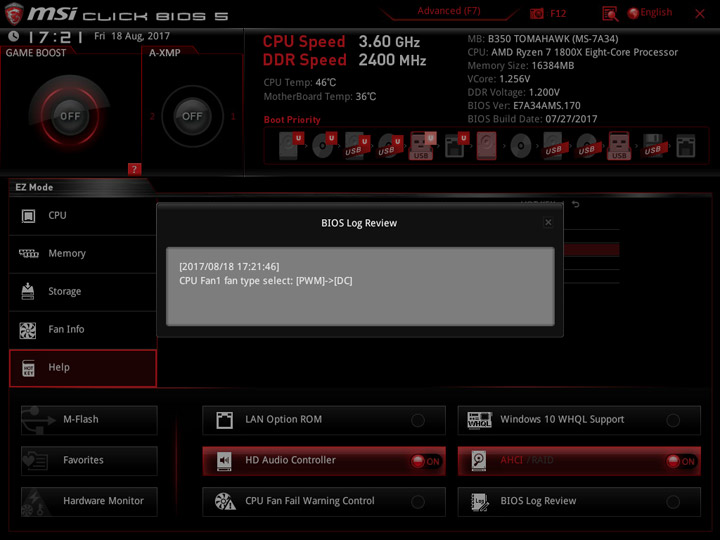Close the BIOS Log Review dialog
Viewport: 720px width, 540px height.
click(548, 222)
